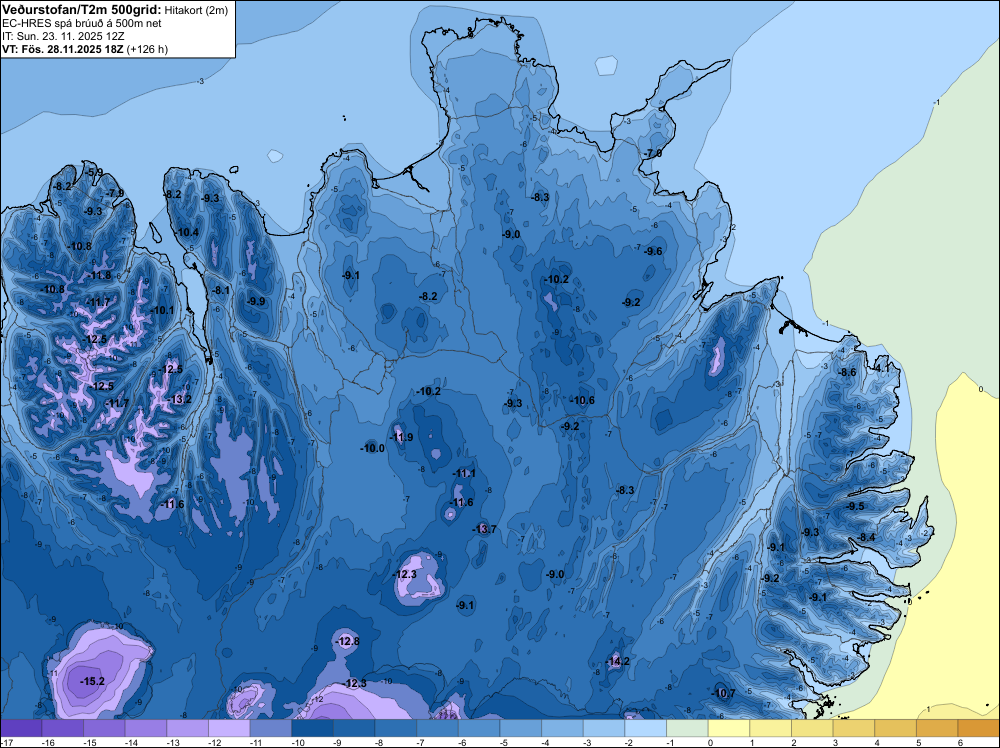
Task: Click the -10.1 temperature label
Action: [162, 310]
